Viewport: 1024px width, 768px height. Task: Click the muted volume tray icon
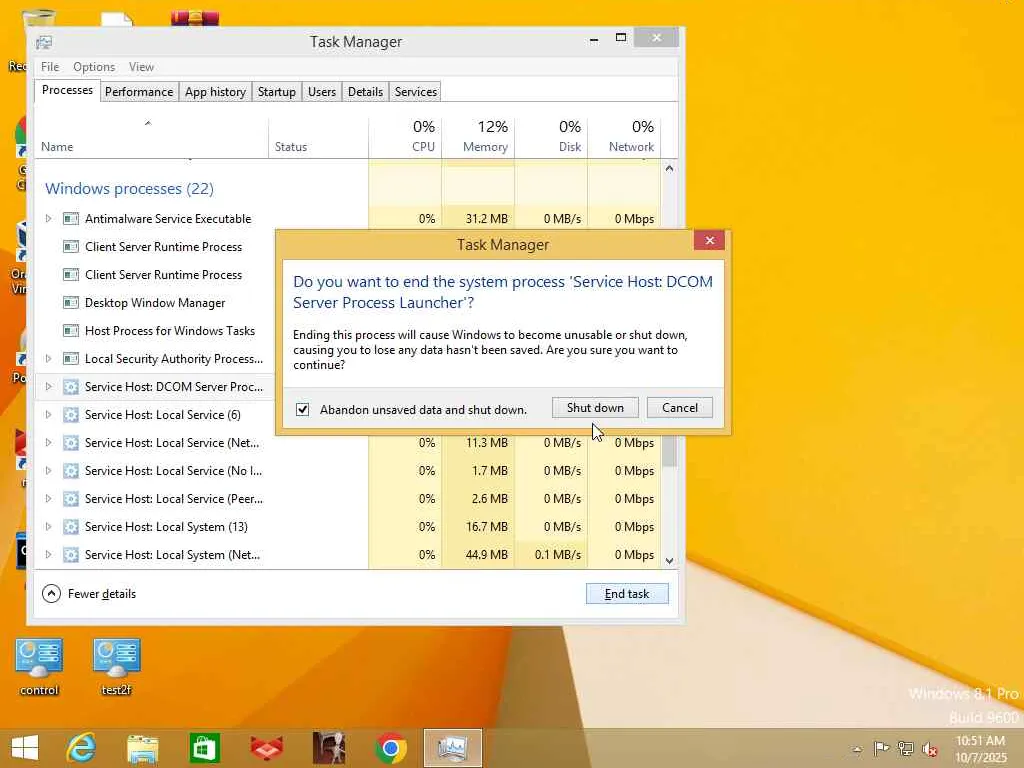click(x=929, y=748)
